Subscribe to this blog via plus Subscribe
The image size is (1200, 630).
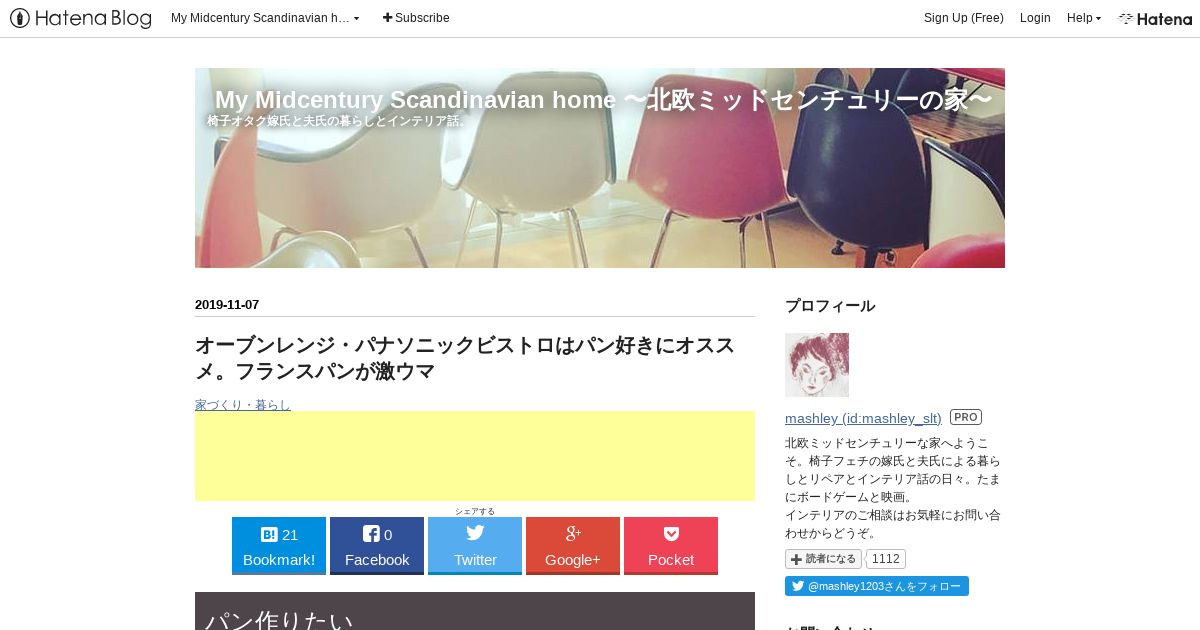(x=416, y=18)
